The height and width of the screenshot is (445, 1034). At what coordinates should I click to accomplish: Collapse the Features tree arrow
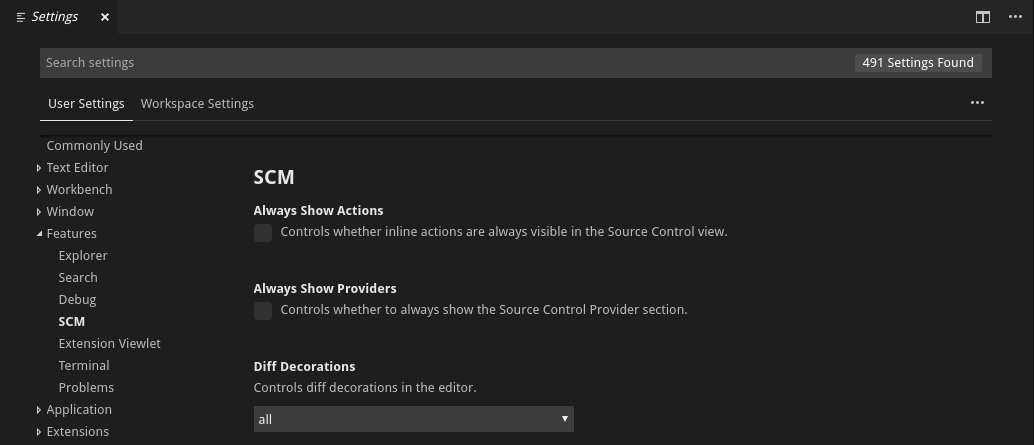pos(39,234)
